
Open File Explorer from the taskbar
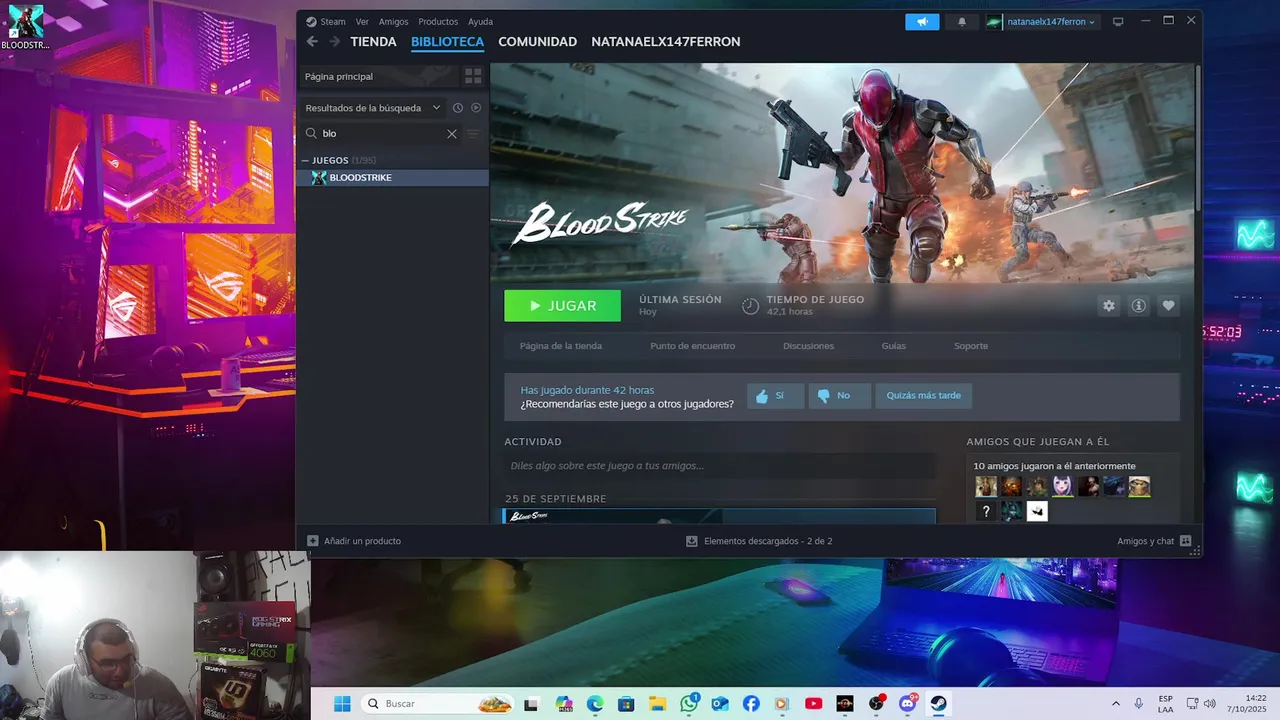click(657, 704)
